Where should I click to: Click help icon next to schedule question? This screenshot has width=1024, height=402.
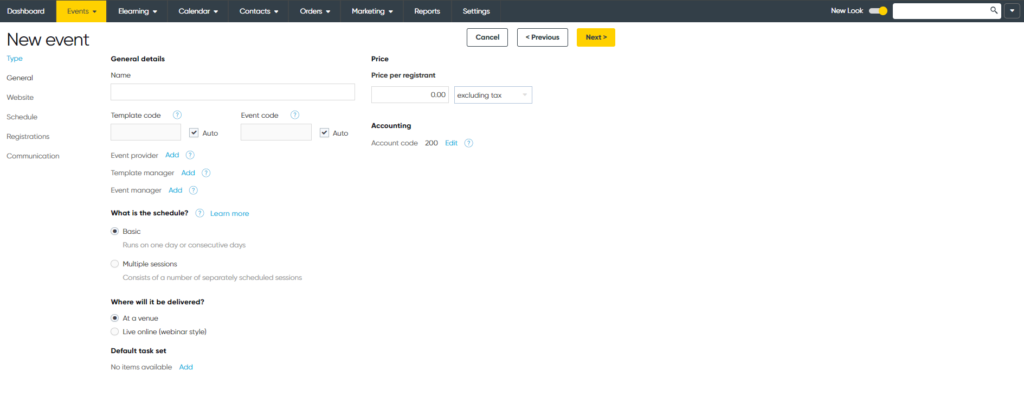[200, 213]
